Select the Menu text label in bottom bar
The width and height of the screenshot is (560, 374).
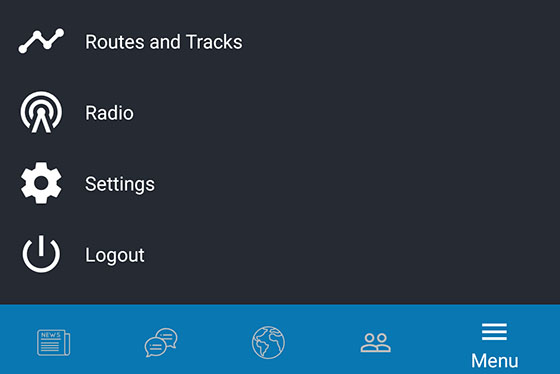click(495, 360)
